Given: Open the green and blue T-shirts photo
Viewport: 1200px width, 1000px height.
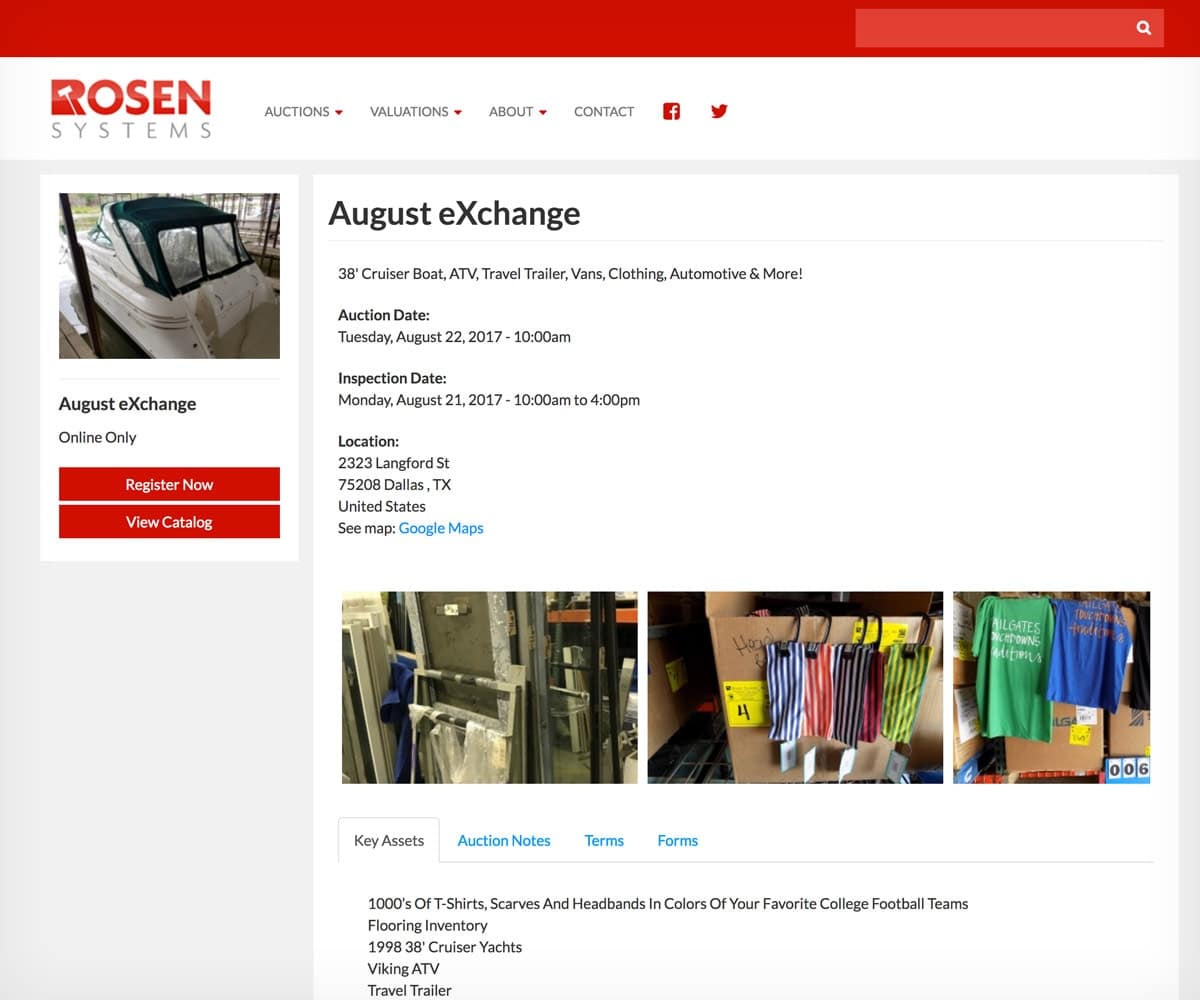Looking at the screenshot, I should (x=1051, y=687).
